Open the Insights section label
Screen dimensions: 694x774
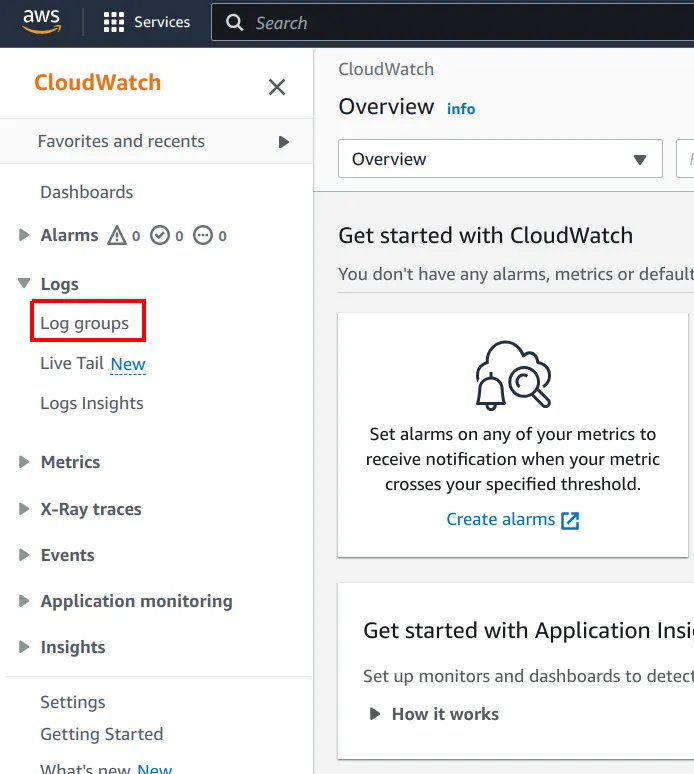[73, 647]
